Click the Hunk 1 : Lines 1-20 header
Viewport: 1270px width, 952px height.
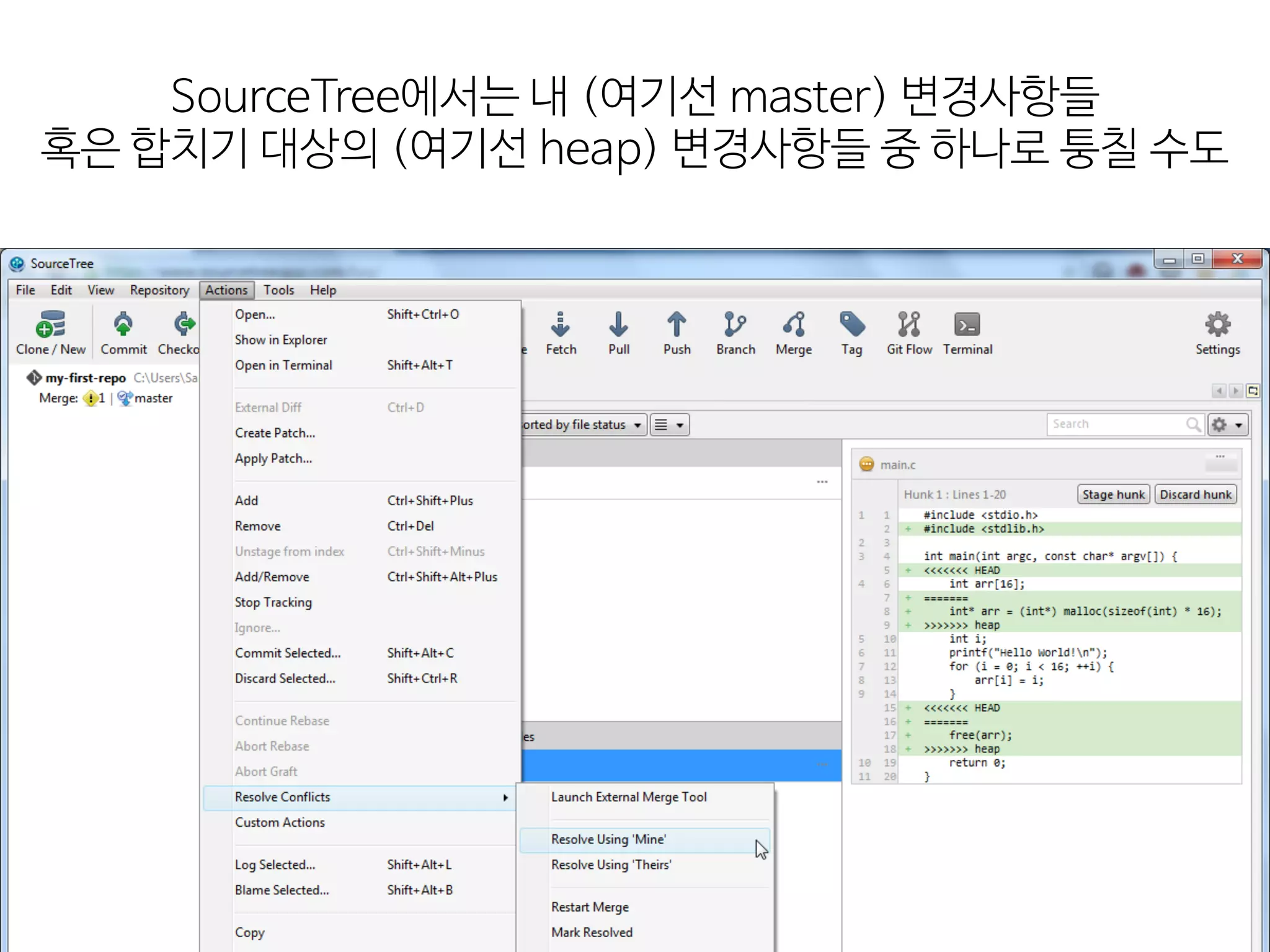[954, 495]
